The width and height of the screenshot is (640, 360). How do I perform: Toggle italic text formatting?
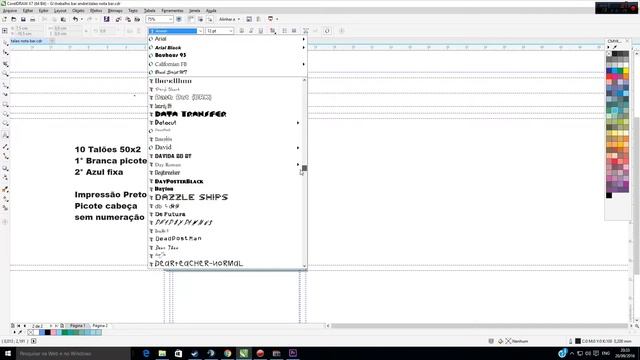pyautogui.click(x=251, y=31)
